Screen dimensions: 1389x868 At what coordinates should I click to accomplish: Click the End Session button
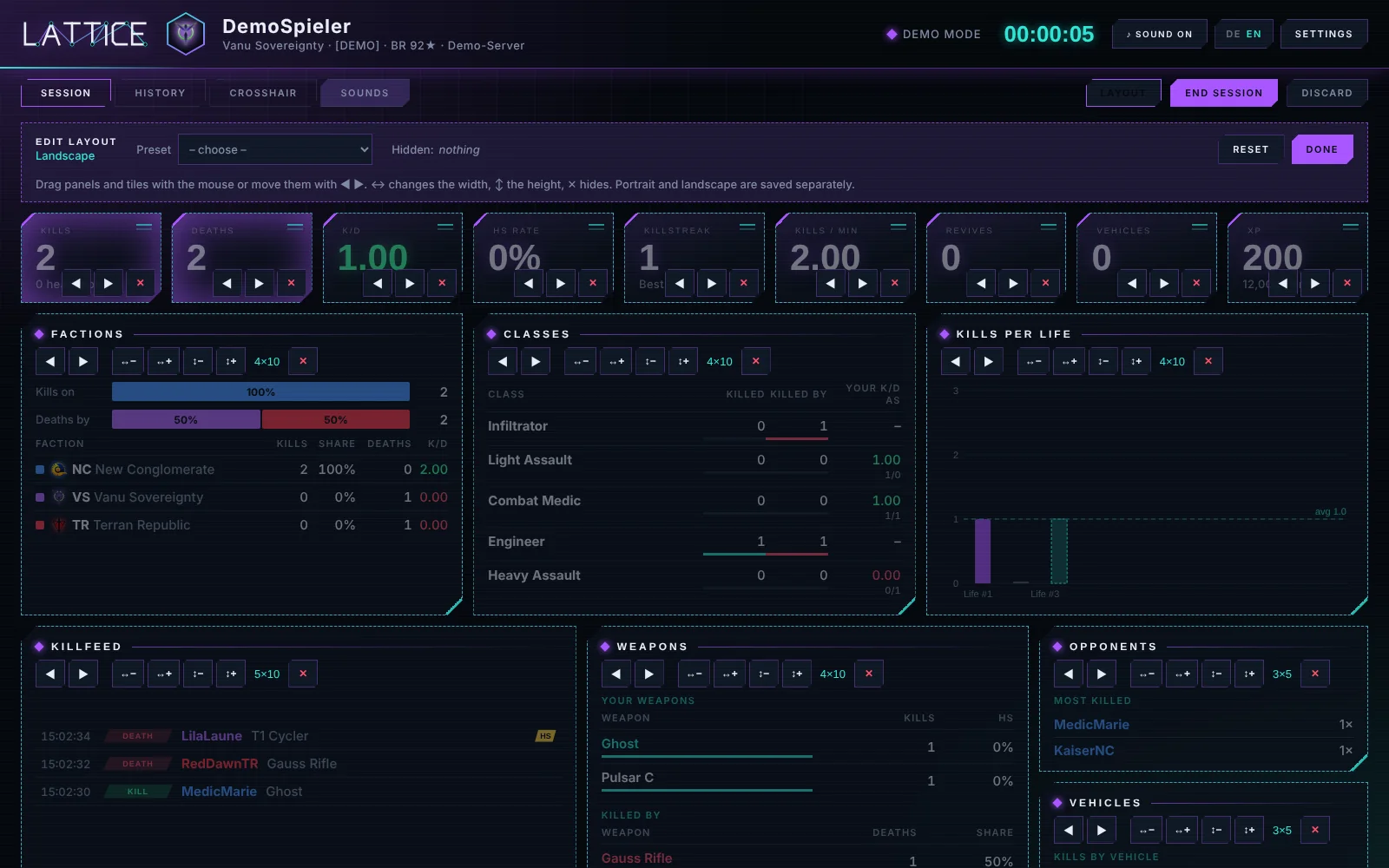tap(1223, 93)
